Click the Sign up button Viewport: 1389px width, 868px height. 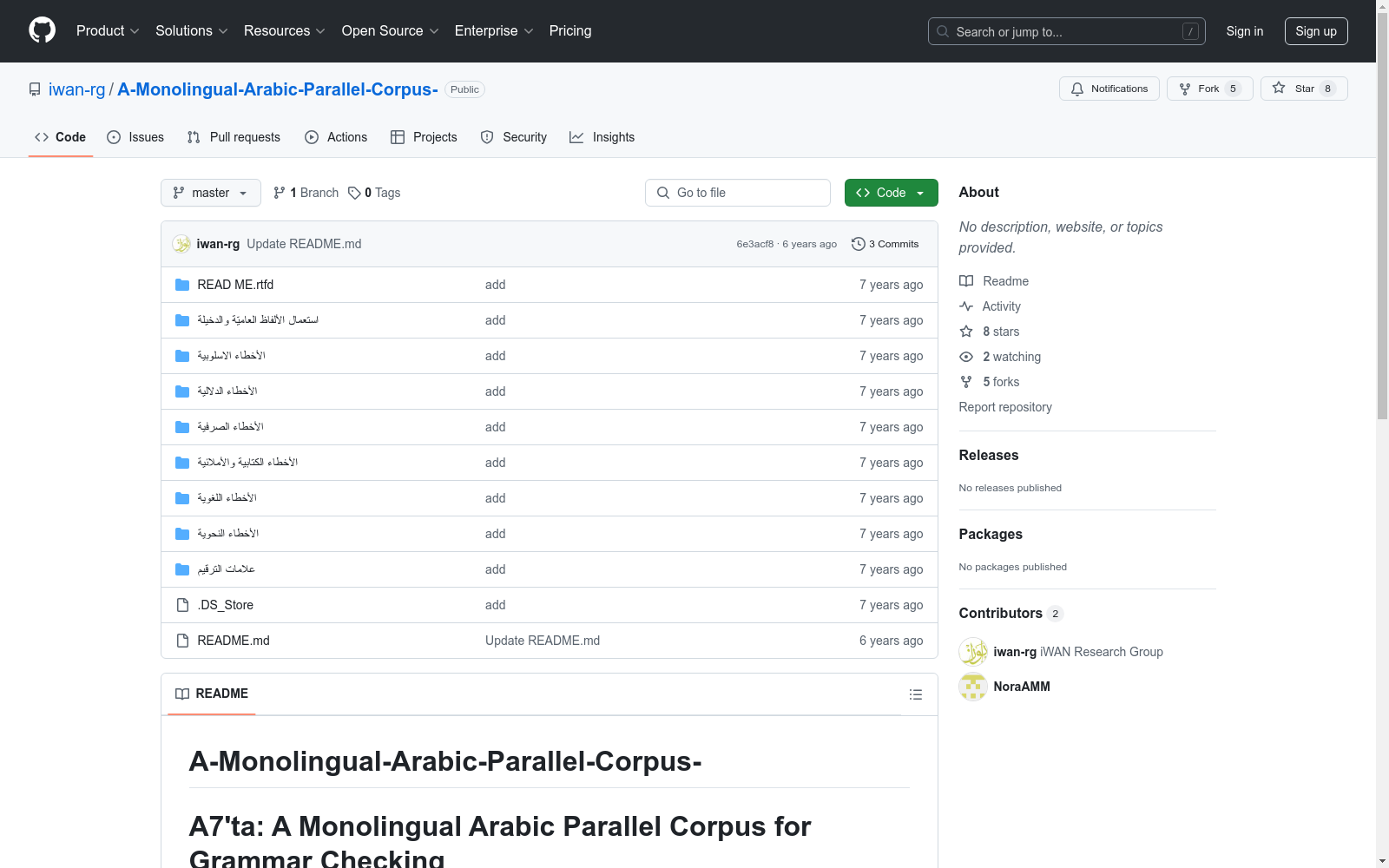1316,31
